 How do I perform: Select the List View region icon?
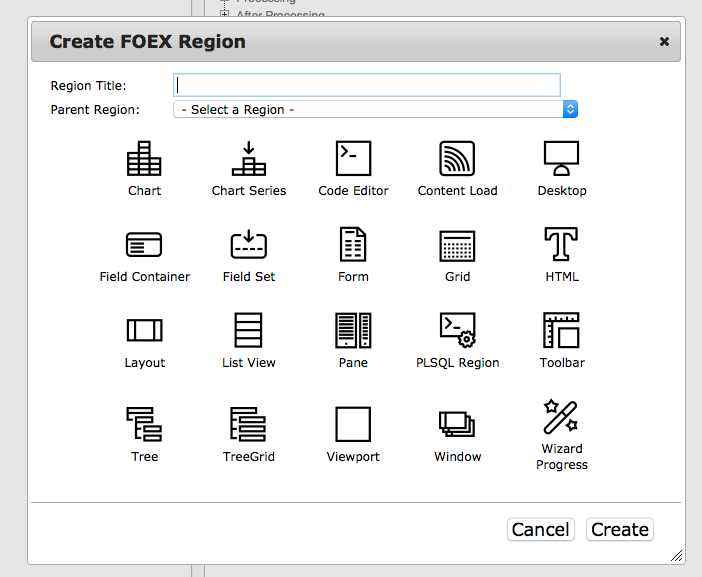click(x=248, y=330)
